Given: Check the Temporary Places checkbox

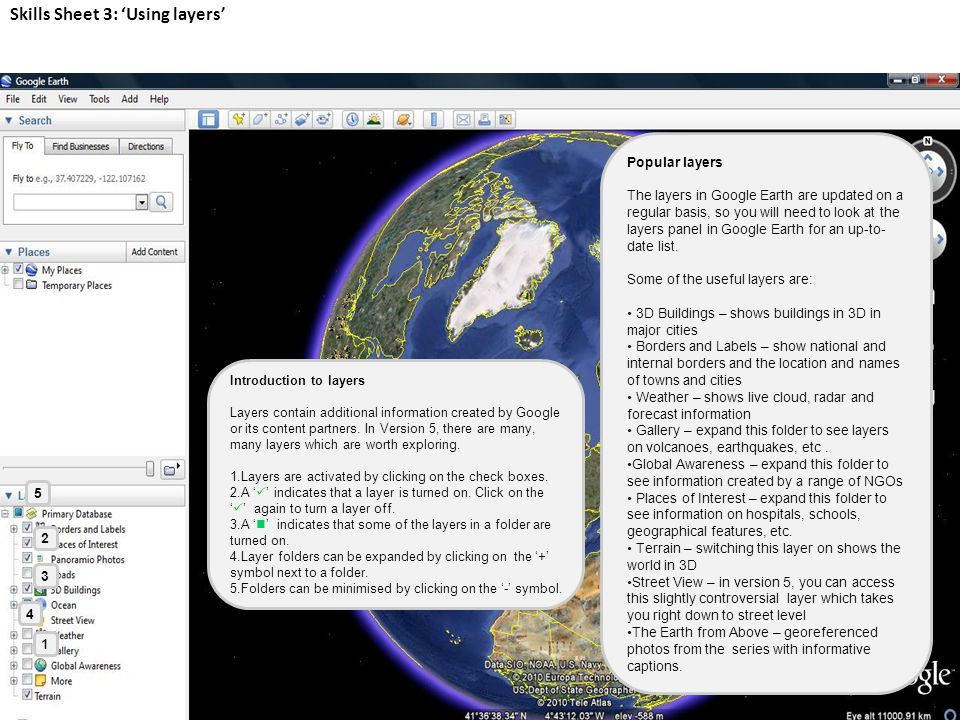Looking at the screenshot, I should (18, 284).
